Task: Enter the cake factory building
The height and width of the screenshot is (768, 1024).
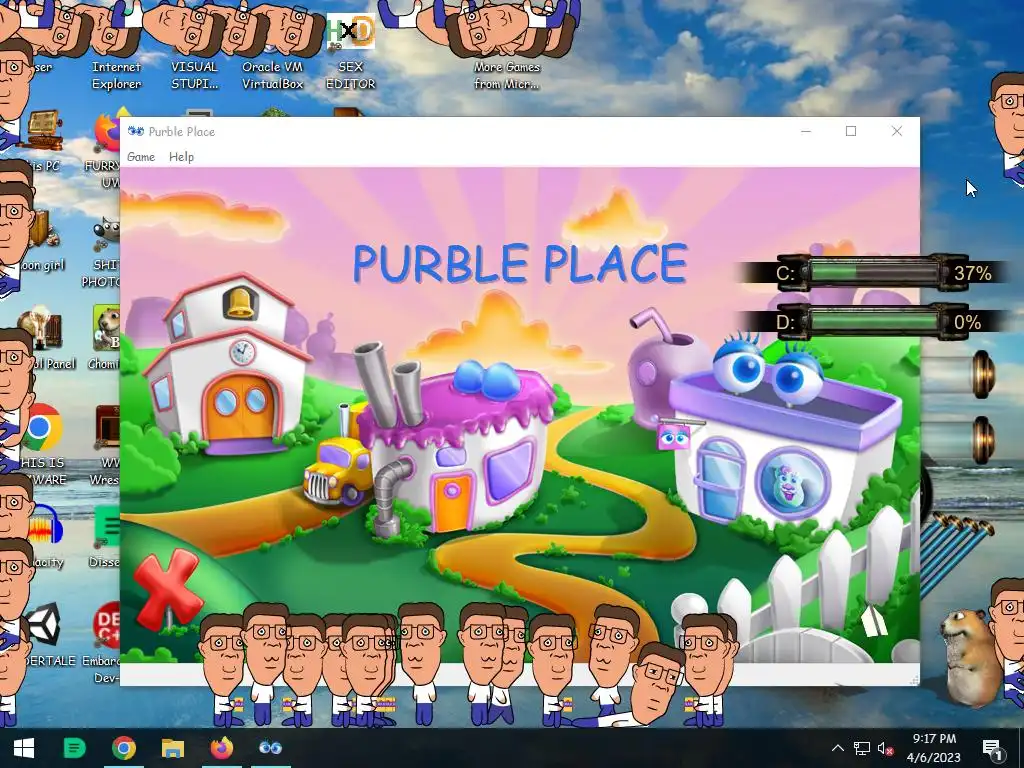Action: coord(457,451)
